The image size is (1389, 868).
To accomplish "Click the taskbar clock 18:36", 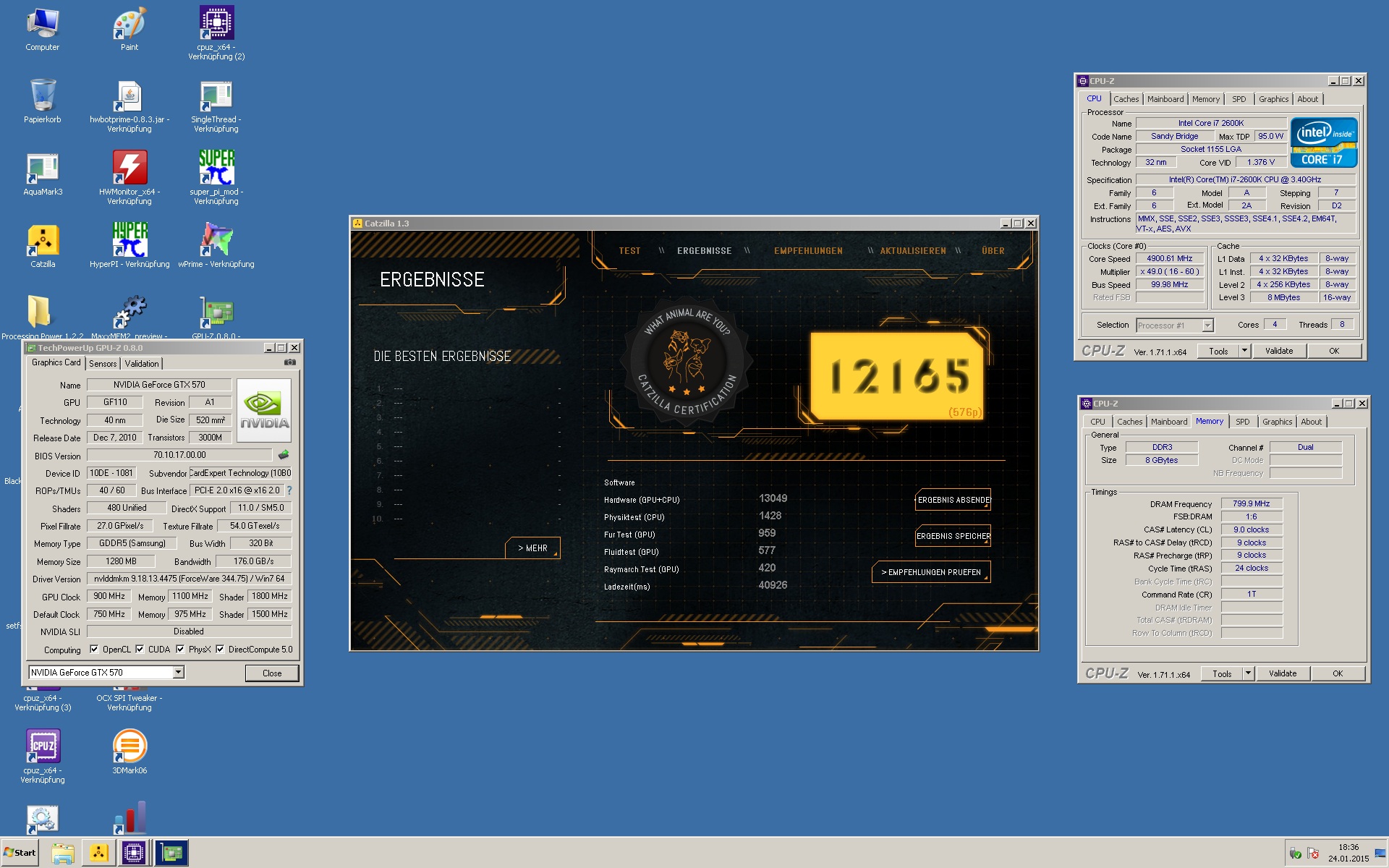I will pos(1348,847).
